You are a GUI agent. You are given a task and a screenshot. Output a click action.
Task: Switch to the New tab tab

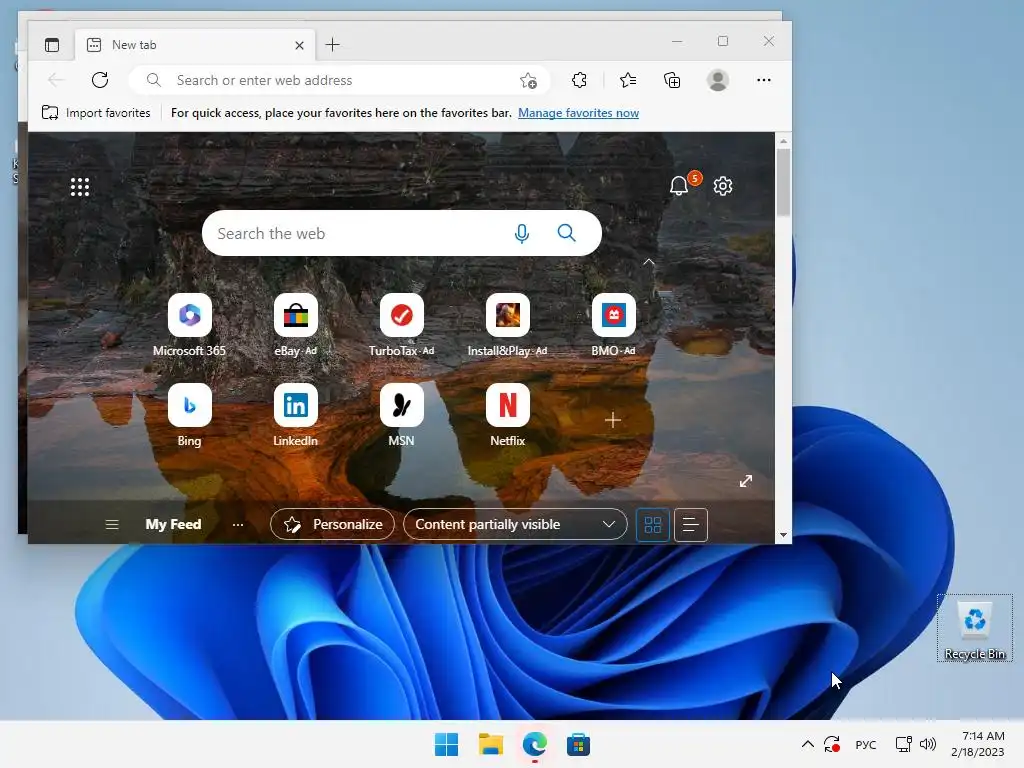195,45
